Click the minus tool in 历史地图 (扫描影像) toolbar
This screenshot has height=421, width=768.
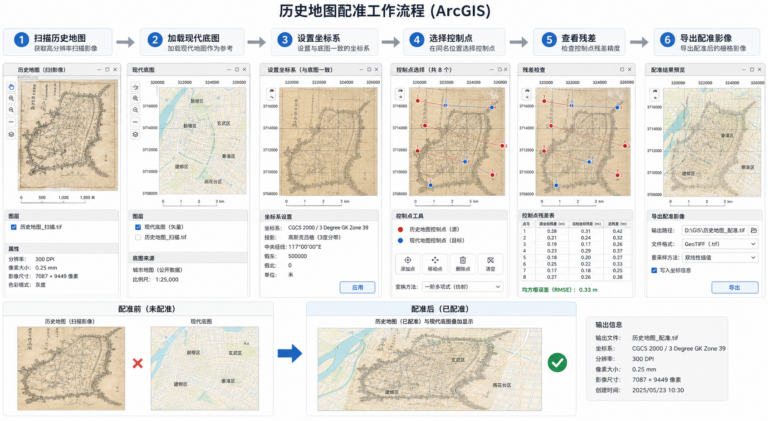pos(11,122)
